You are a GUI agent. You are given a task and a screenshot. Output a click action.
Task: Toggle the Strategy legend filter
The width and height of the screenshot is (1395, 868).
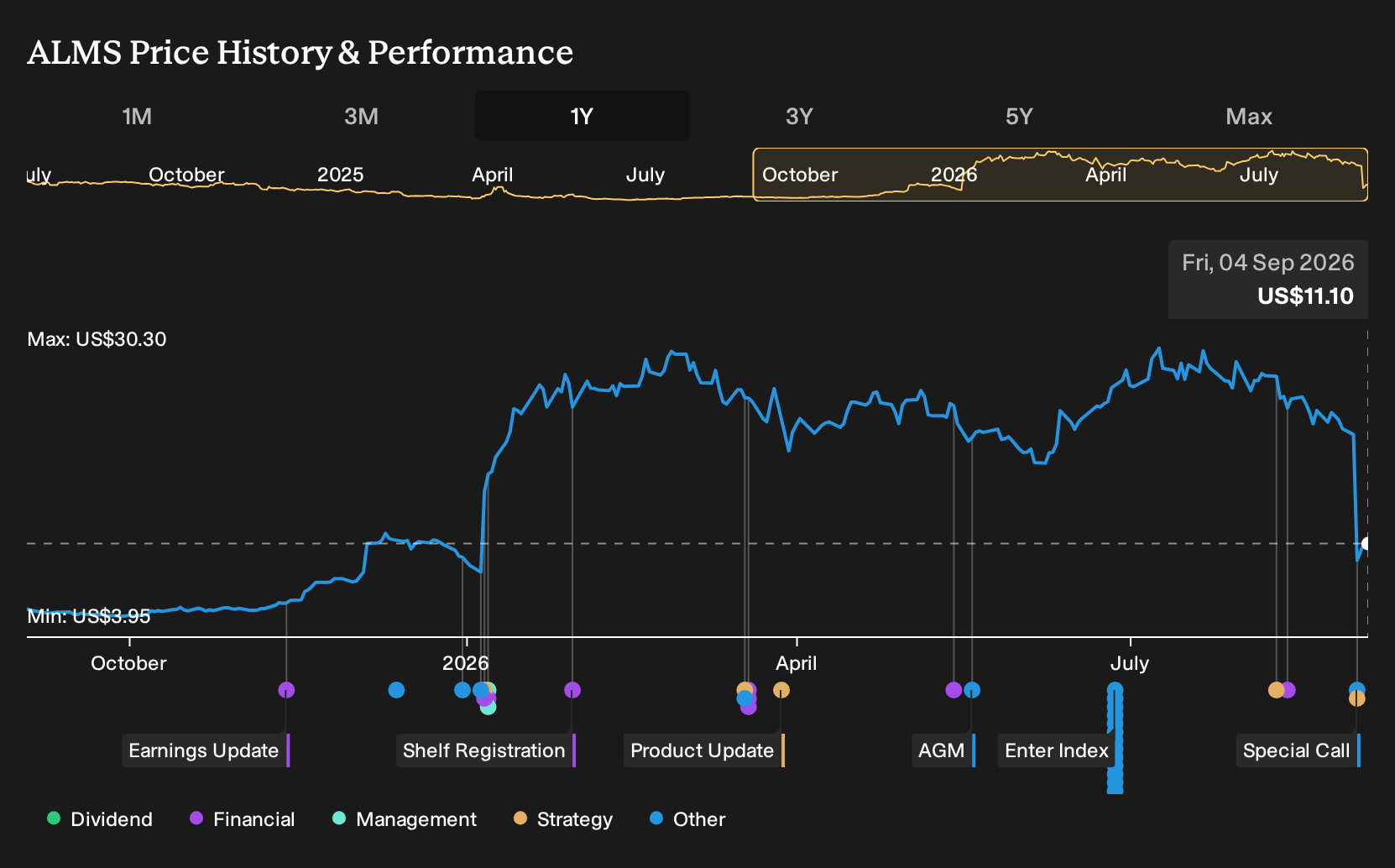[x=563, y=819]
